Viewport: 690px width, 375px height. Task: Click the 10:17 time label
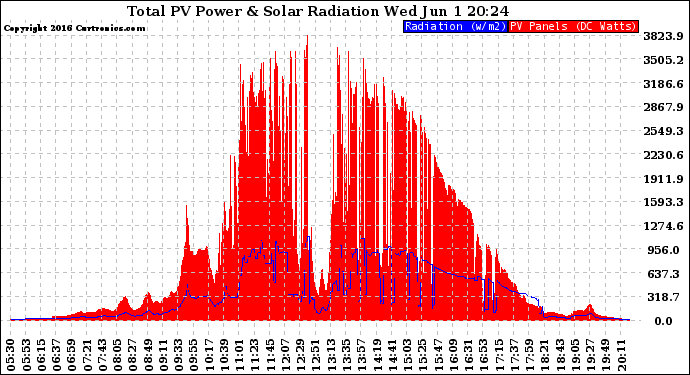[209, 355]
